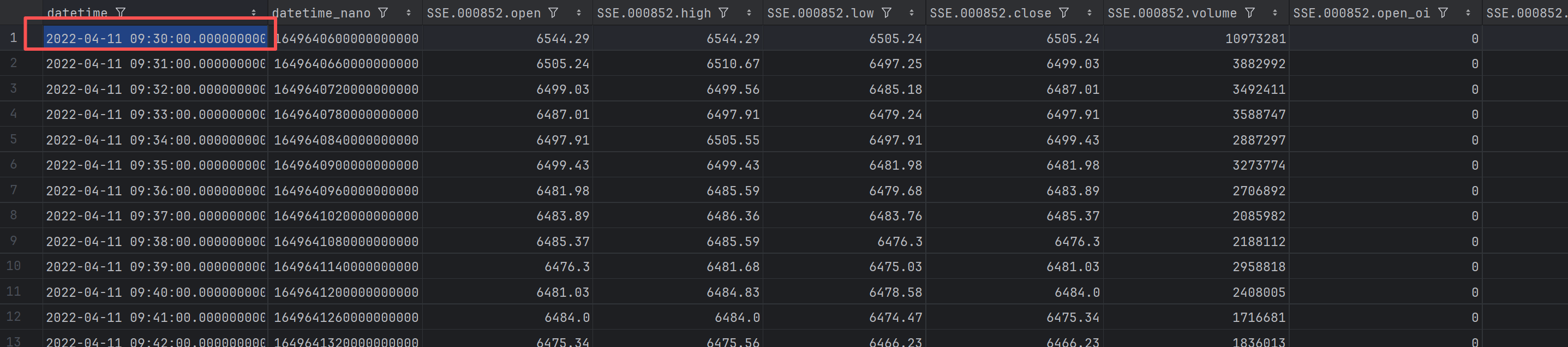The height and width of the screenshot is (347, 1568).
Task: Toggle sort arrows on SSE.000852.volume column
Action: [x=1275, y=13]
